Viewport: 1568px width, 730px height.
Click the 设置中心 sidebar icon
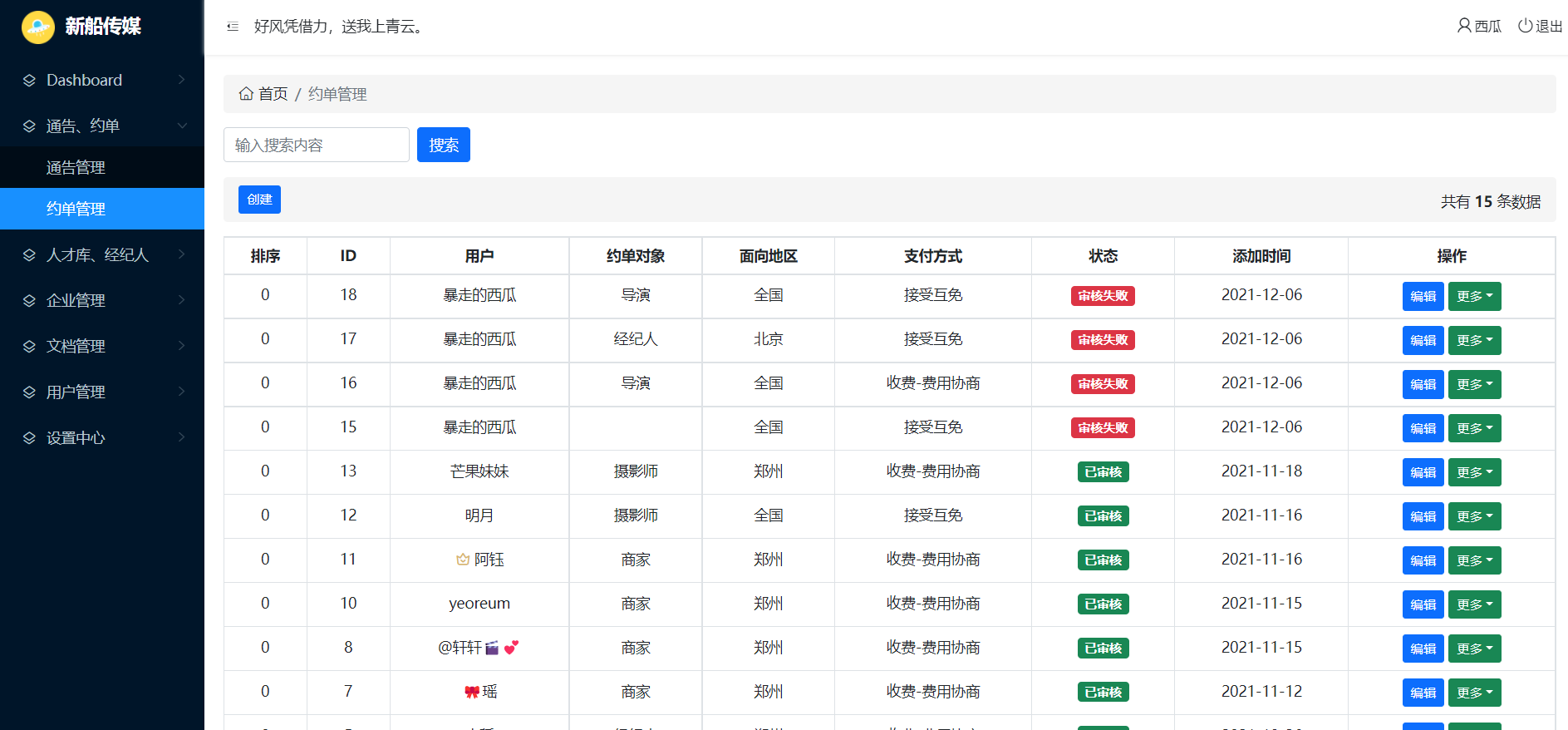tap(29, 438)
